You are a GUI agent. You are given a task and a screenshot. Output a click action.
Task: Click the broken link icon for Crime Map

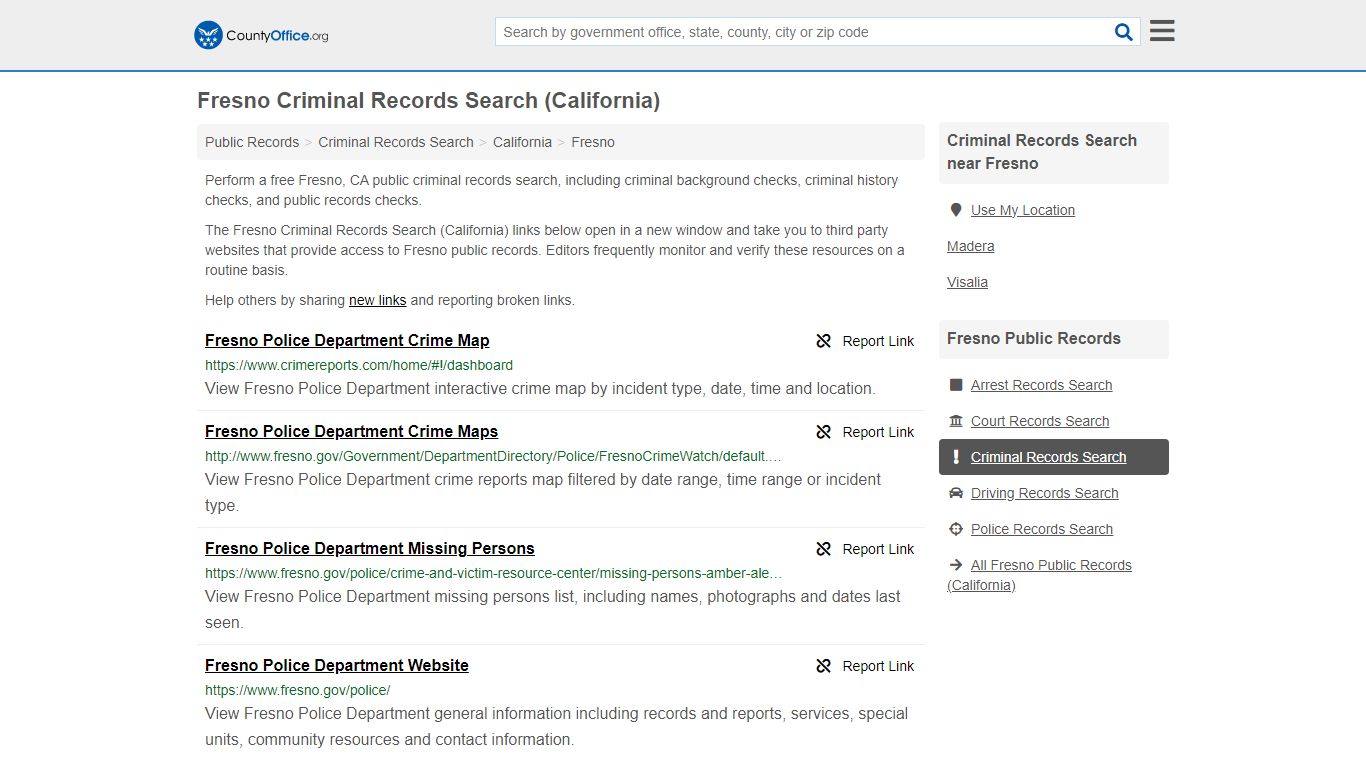tap(824, 341)
